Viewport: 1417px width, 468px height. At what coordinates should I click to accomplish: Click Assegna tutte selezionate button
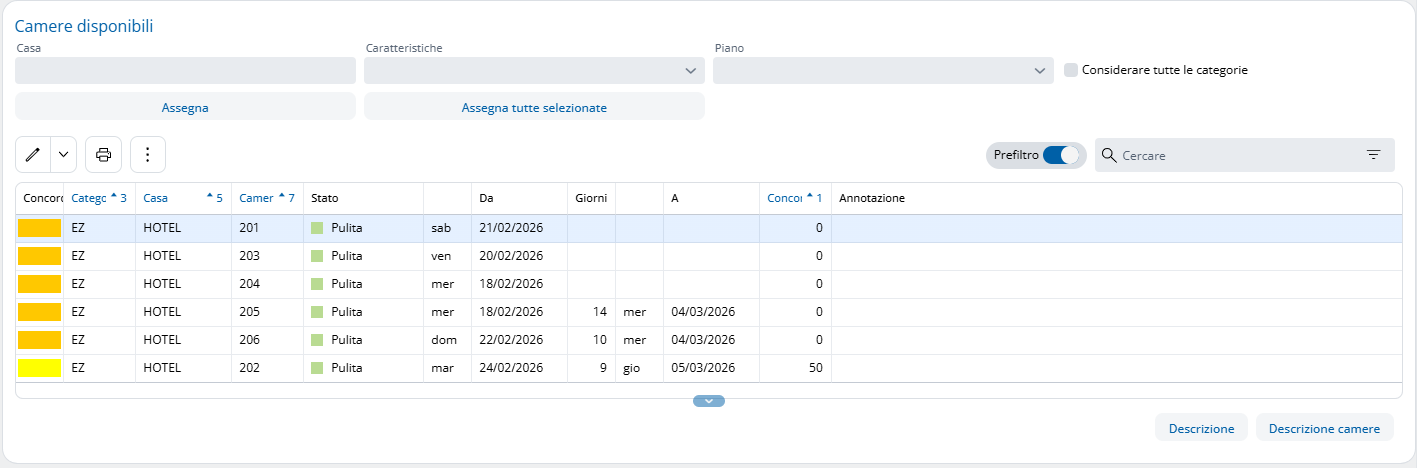pos(534,107)
